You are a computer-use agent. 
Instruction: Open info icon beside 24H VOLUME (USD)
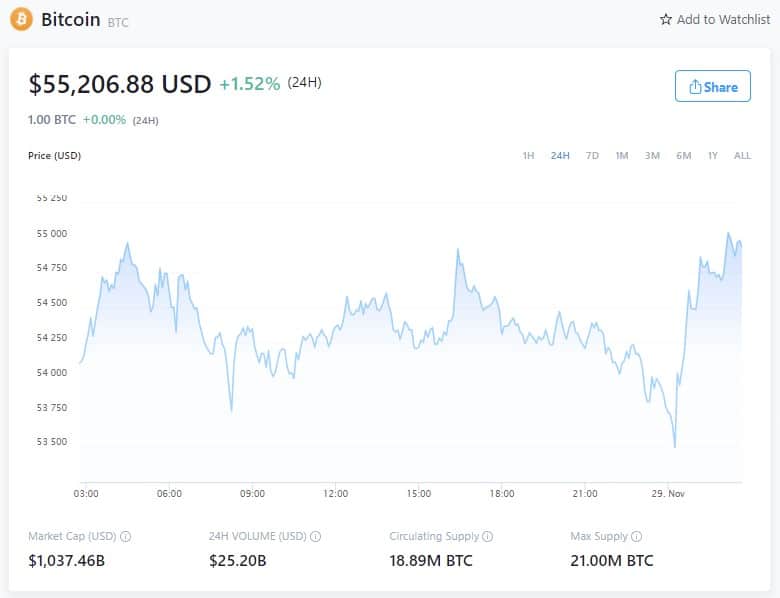tap(315, 536)
